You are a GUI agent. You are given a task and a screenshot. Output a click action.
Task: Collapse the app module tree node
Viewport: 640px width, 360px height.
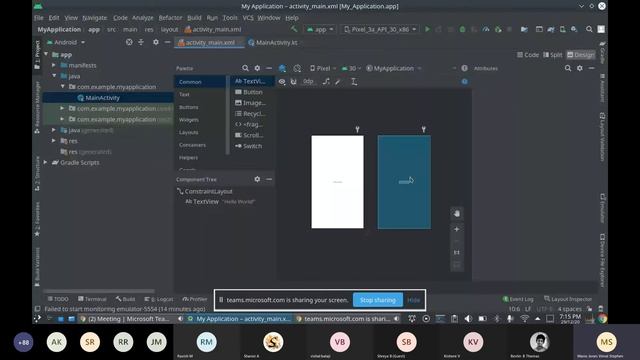(x=46, y=54)
